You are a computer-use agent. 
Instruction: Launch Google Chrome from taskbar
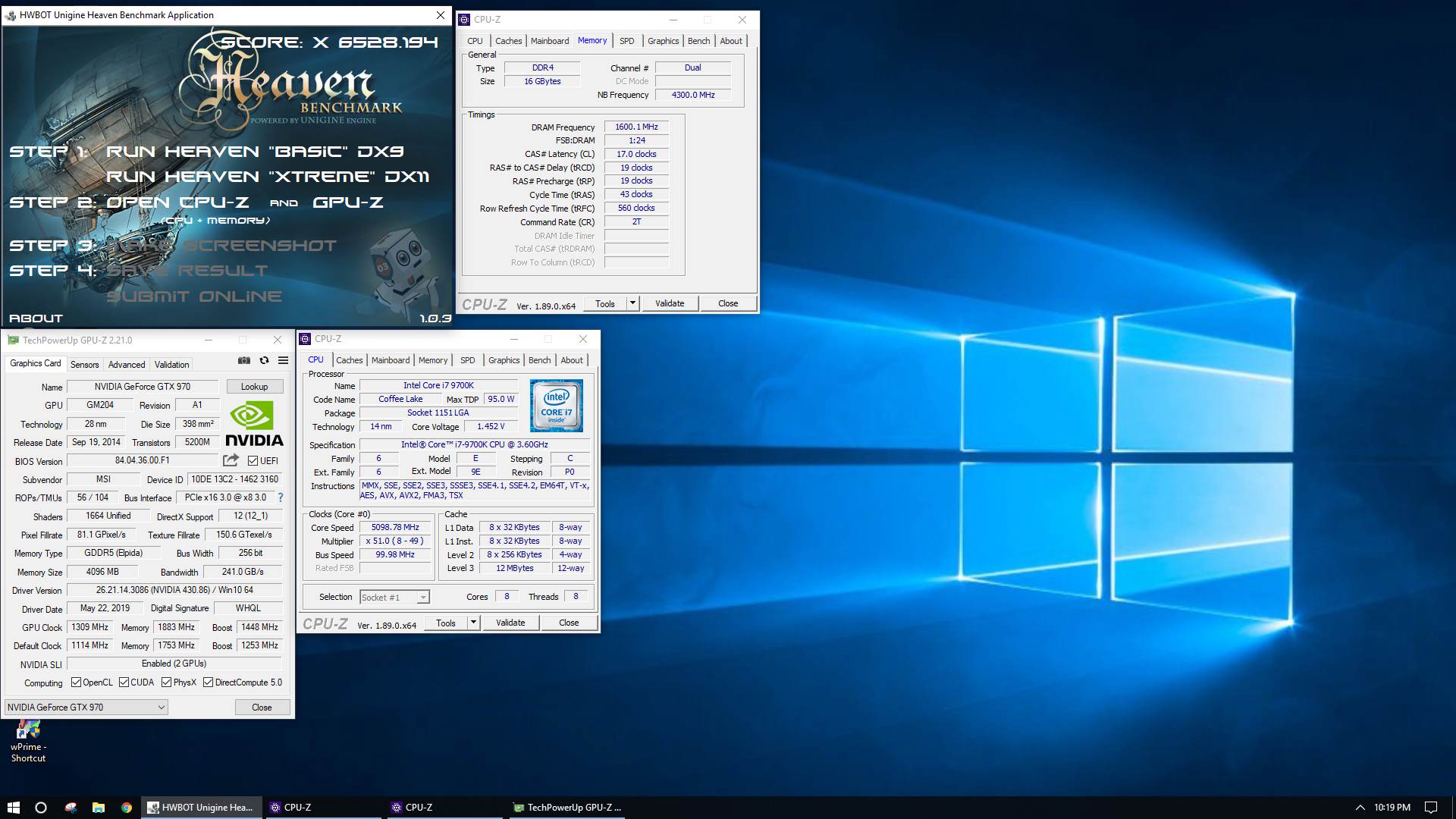pos(127,808)
